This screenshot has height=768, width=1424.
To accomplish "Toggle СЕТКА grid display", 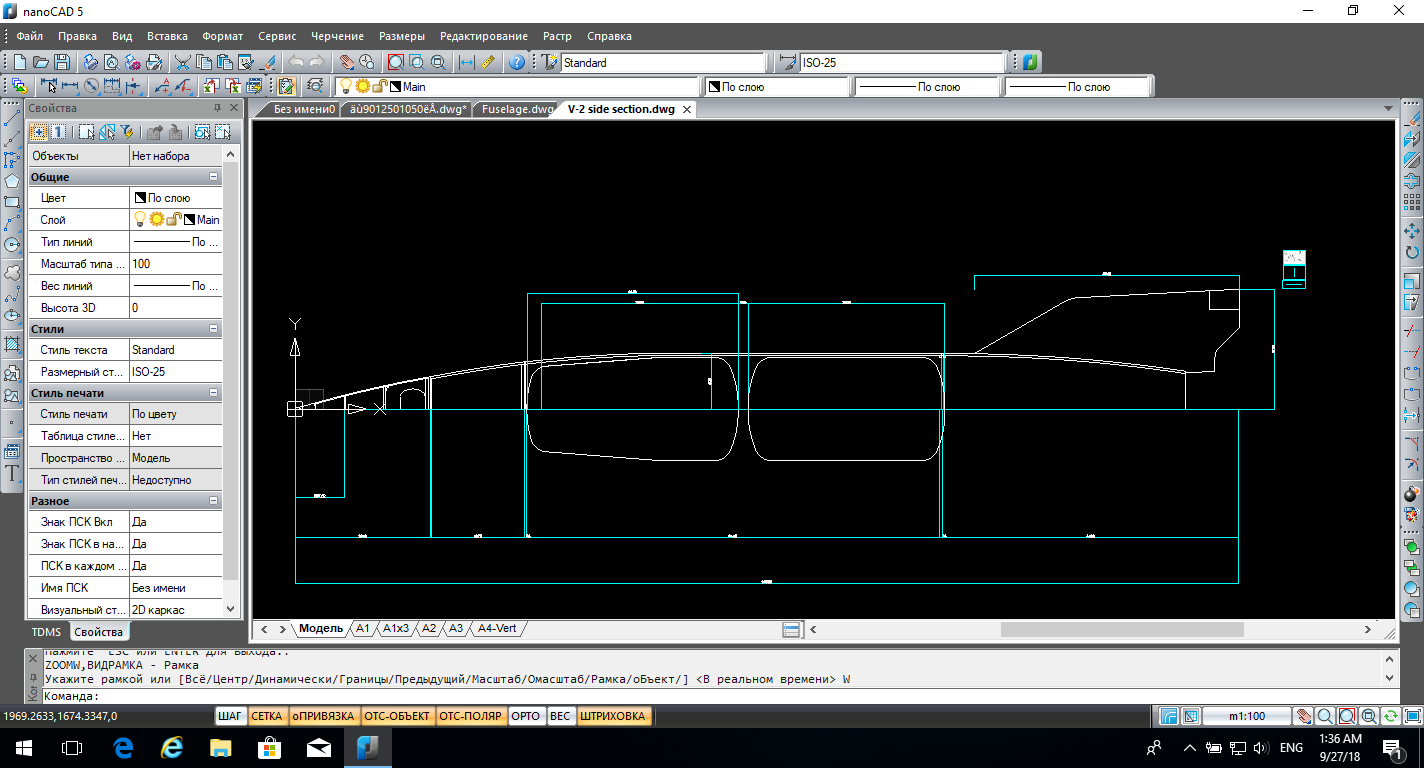I will (x=266, y=716).
